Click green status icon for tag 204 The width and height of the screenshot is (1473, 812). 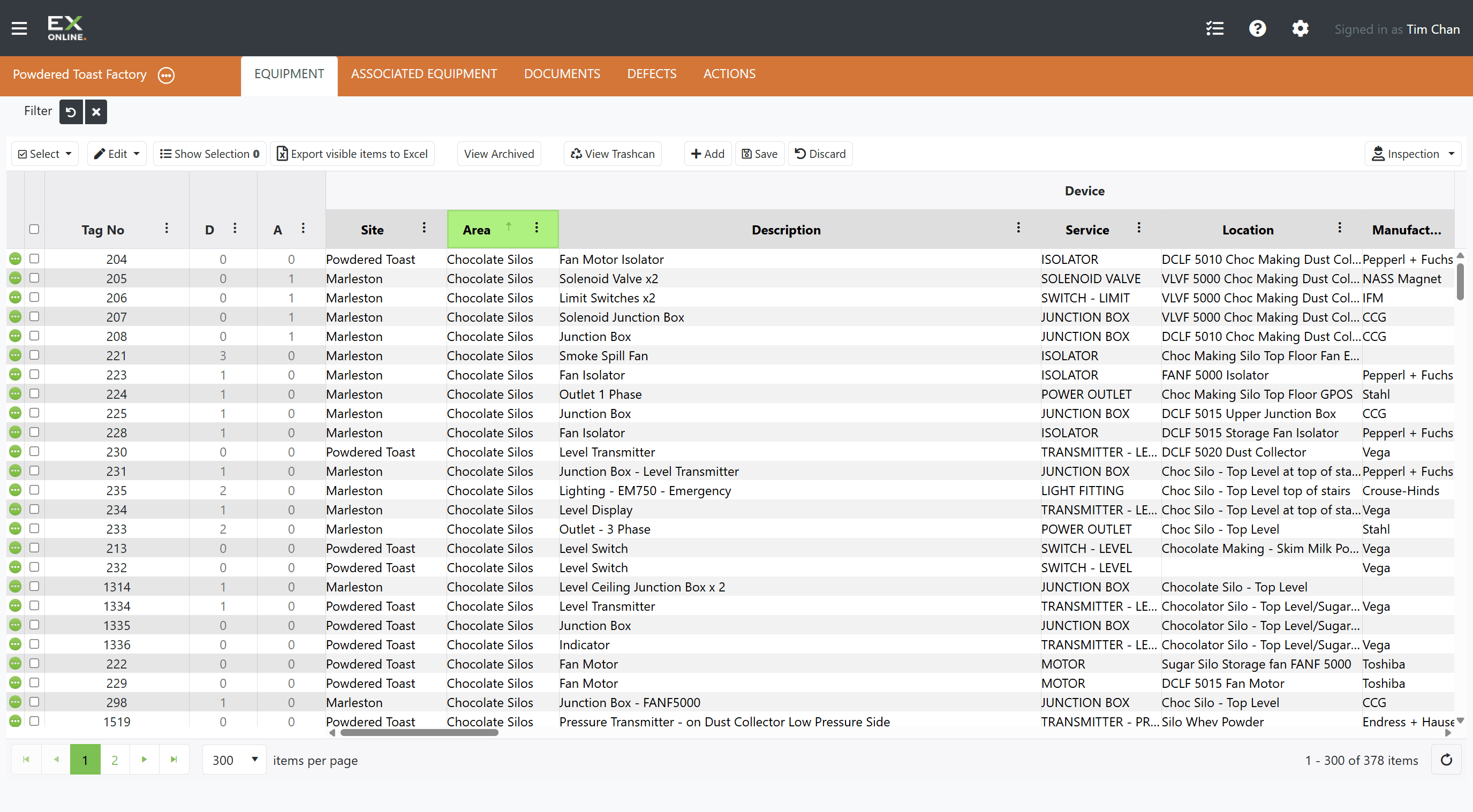(16, 259)
